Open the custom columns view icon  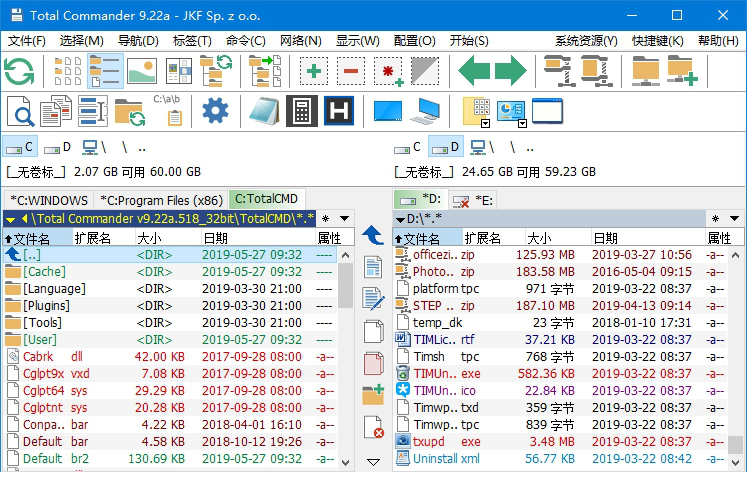click(x=179, y=71)
